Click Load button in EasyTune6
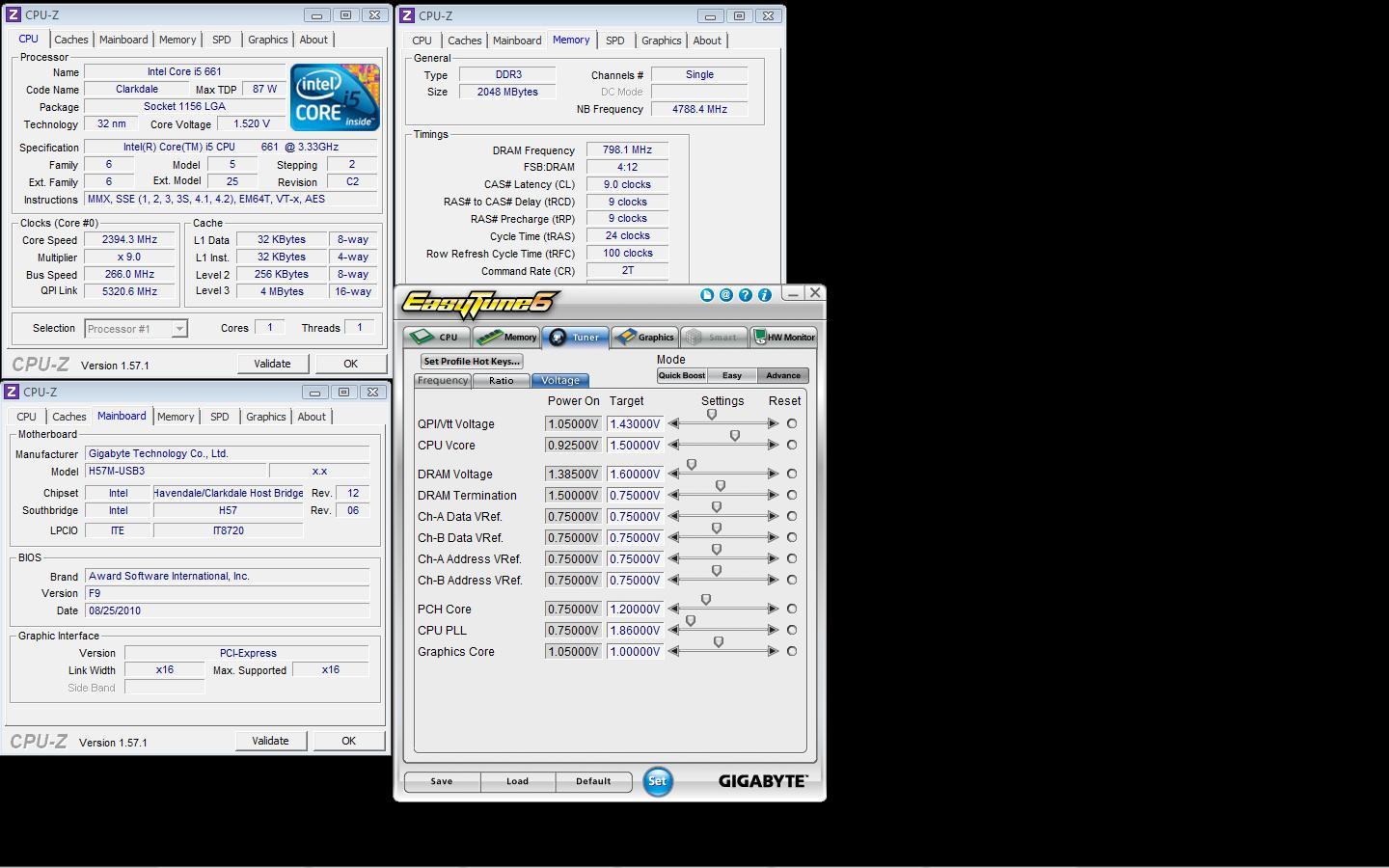The width and height of the screenshot is (1389, 868). pos(517,781)
